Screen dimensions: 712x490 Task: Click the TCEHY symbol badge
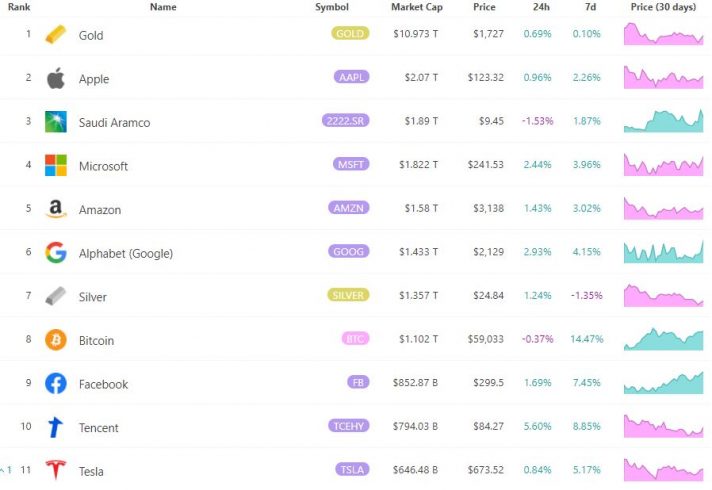pyautogui.click(x=349, y=426)
